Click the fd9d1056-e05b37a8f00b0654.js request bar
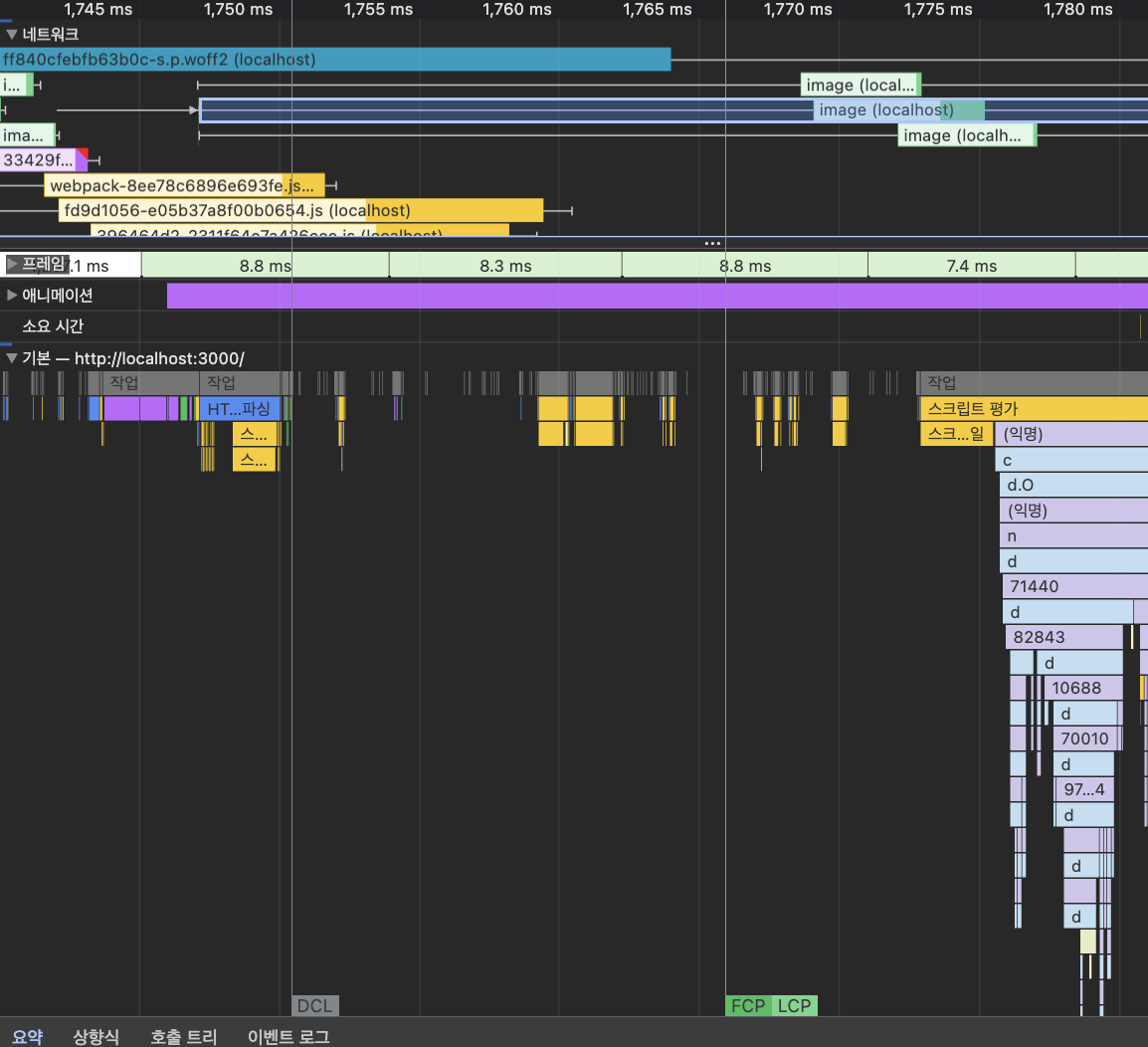The image size is (1148, 1047). tap(298, 211)
